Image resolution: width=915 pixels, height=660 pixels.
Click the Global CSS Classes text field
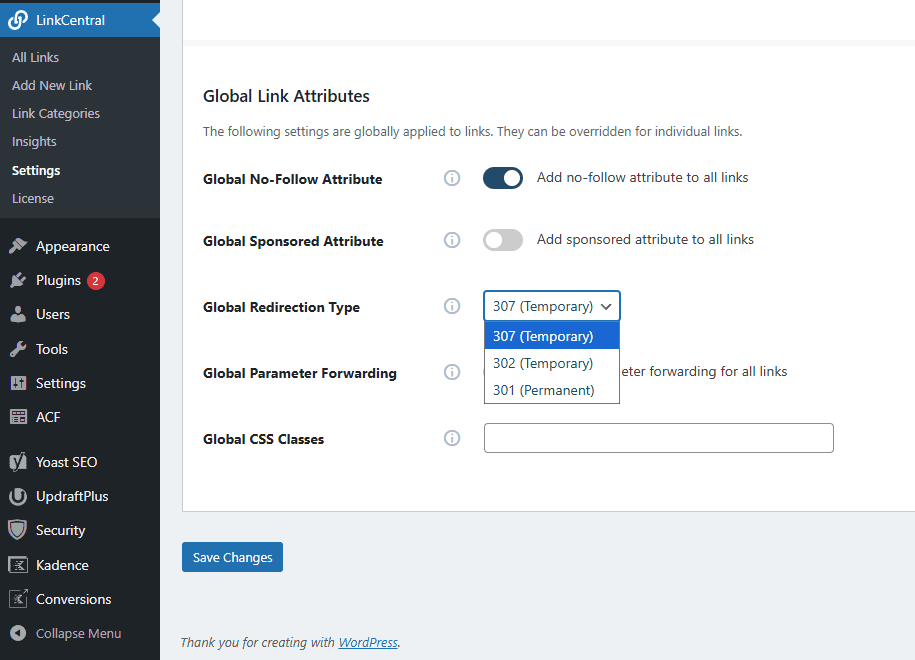(658, 438)
